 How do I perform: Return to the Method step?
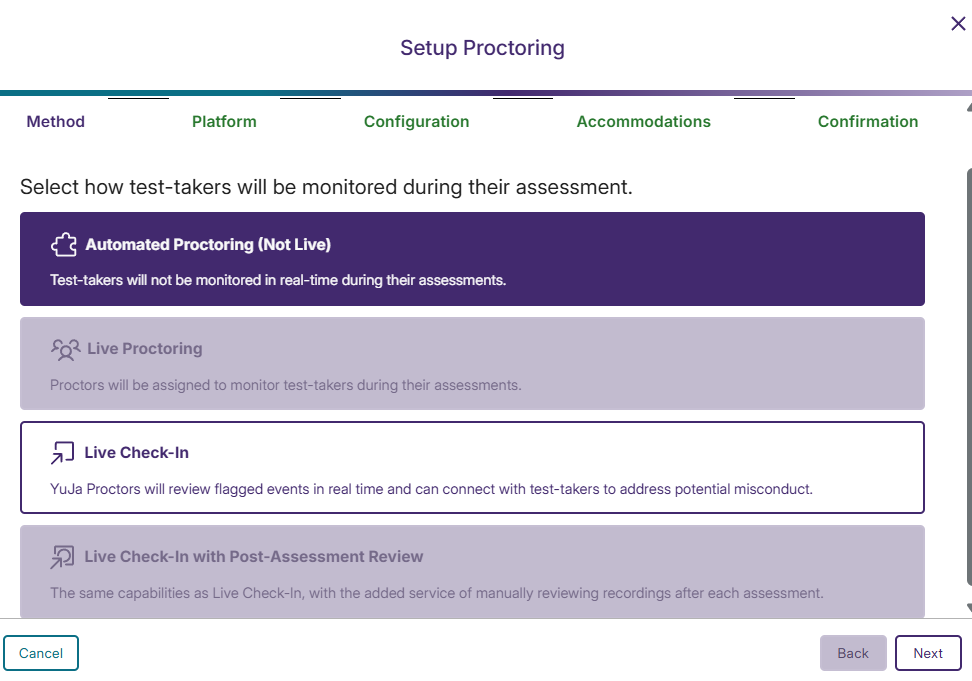(x=55, y=121)
